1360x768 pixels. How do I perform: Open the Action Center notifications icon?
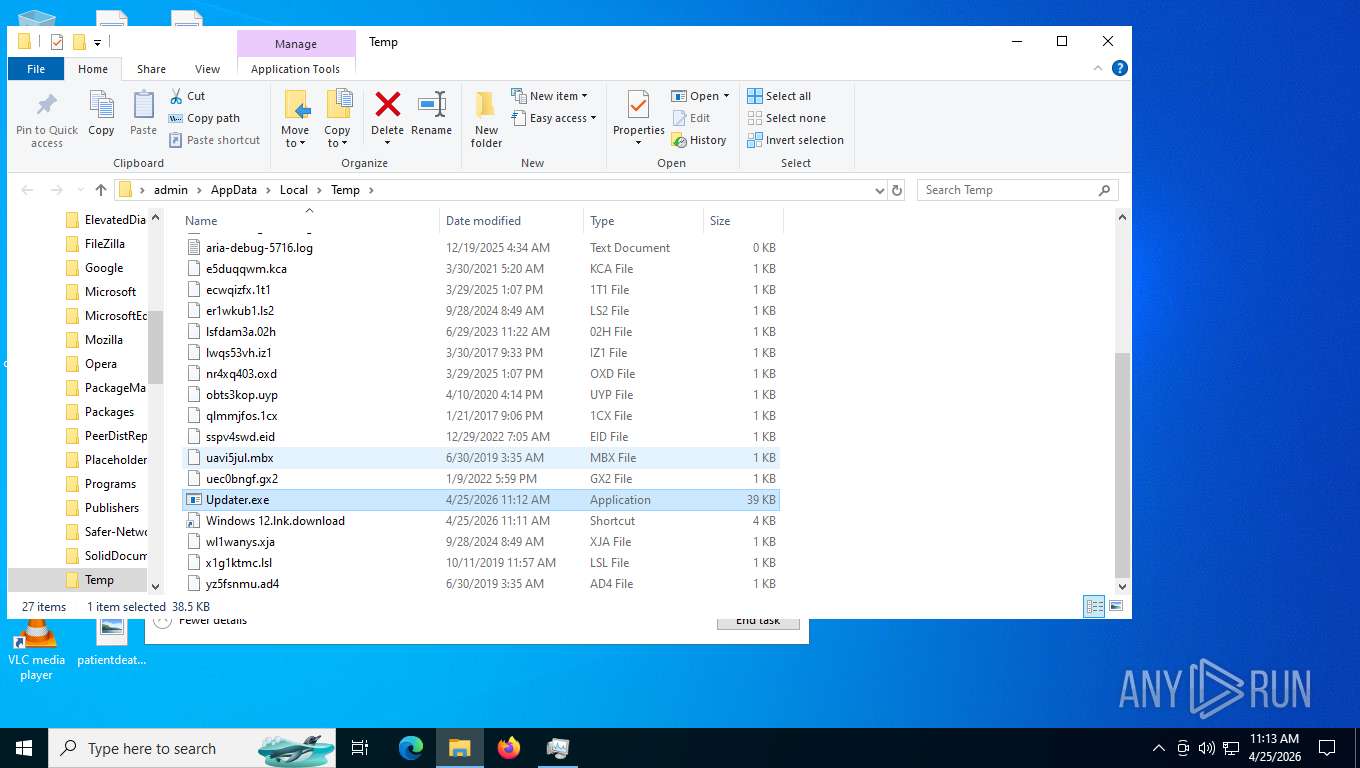[x=1327, y=748]
